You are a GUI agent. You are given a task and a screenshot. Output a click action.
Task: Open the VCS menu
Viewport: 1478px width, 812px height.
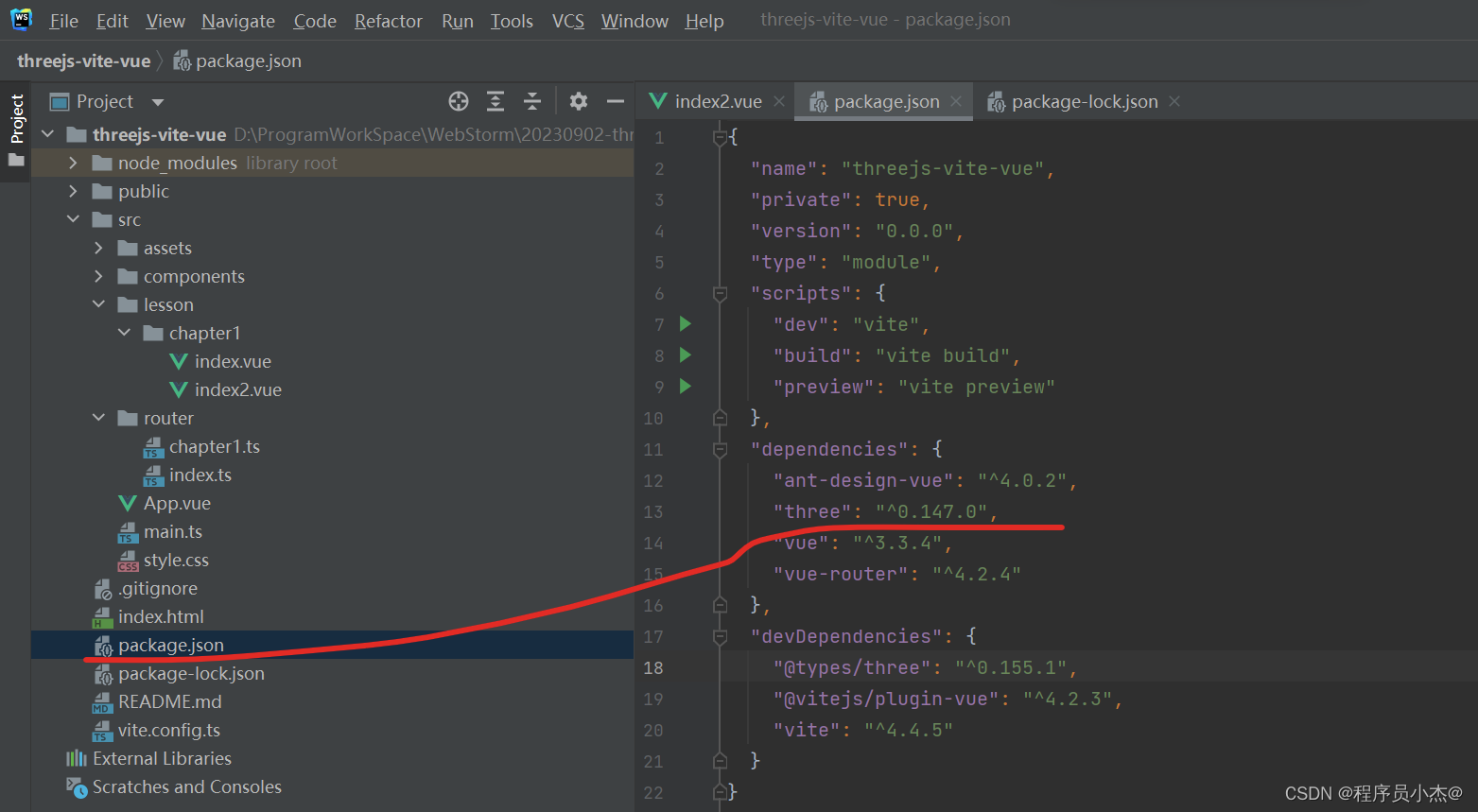(568, 21)
